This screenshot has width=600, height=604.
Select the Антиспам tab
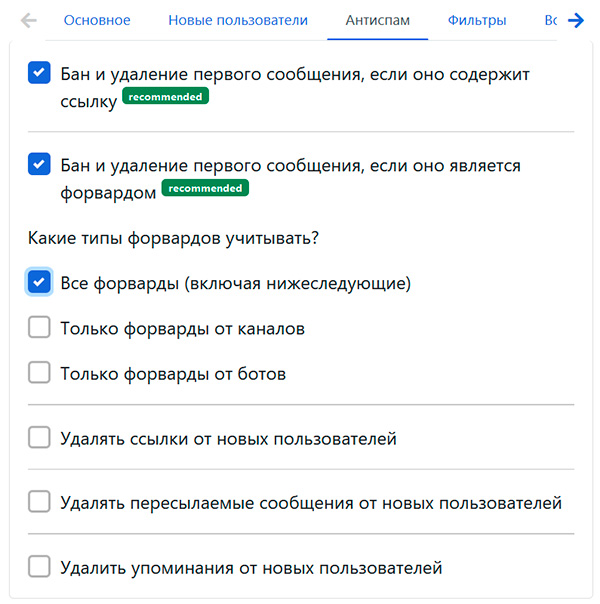click(377, 20)
